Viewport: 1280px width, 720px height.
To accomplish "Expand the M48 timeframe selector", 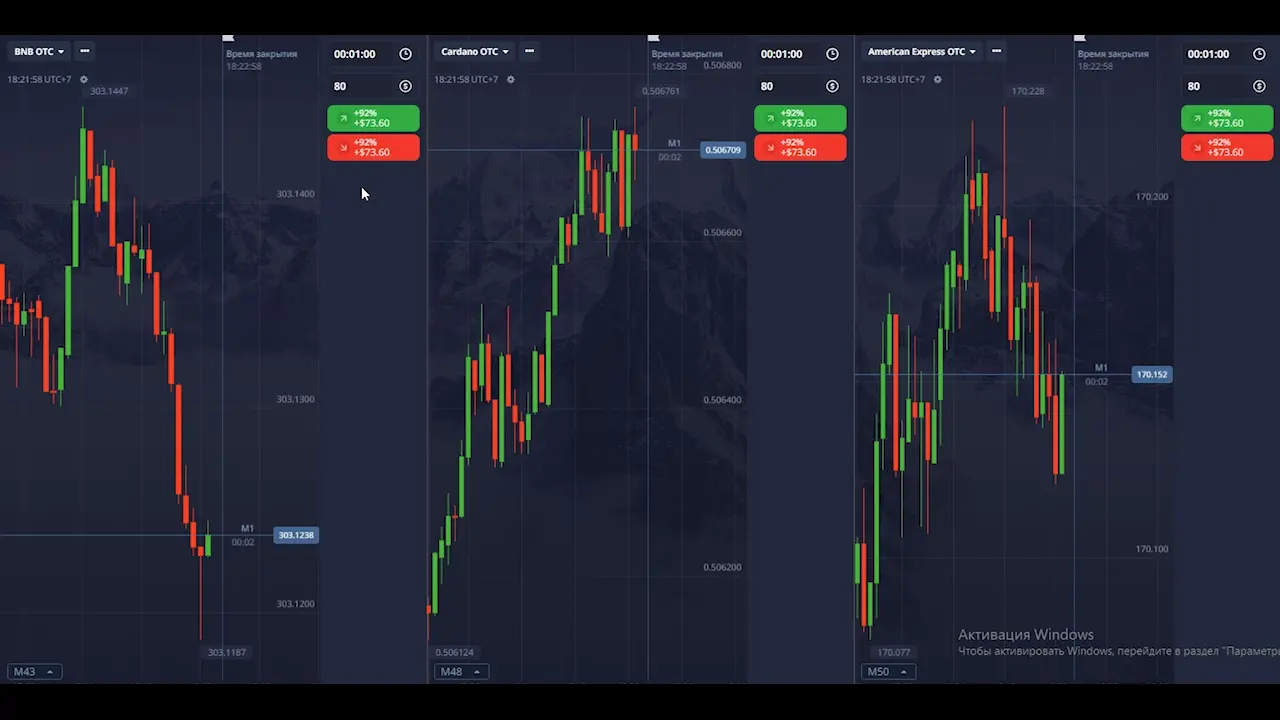I will coord(461,672).
